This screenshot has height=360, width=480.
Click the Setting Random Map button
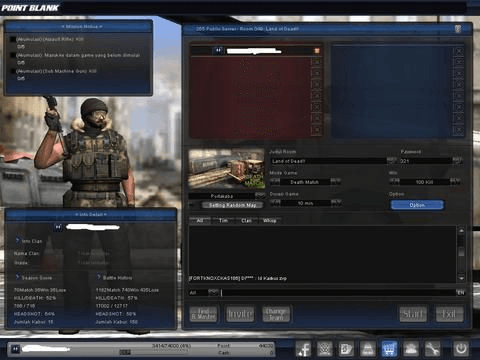[x=232, y=205]
